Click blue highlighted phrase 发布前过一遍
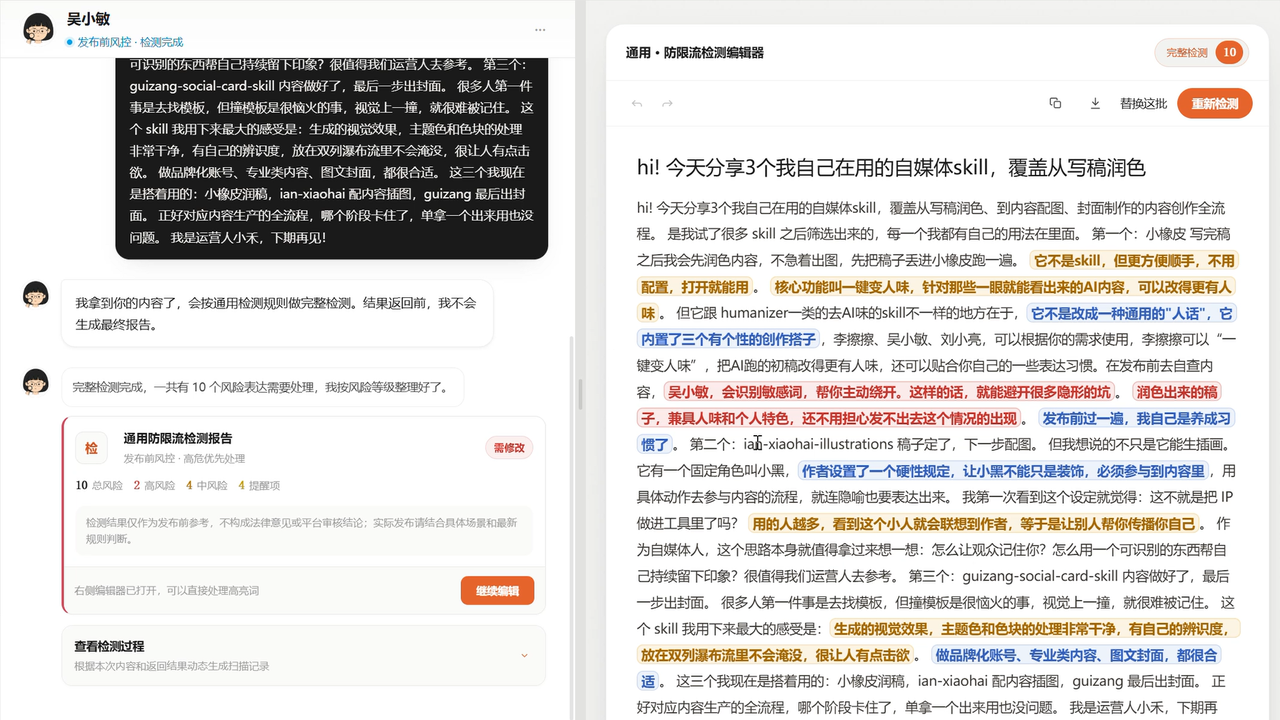1280x720 pixels. click(x=1085, y=418)
